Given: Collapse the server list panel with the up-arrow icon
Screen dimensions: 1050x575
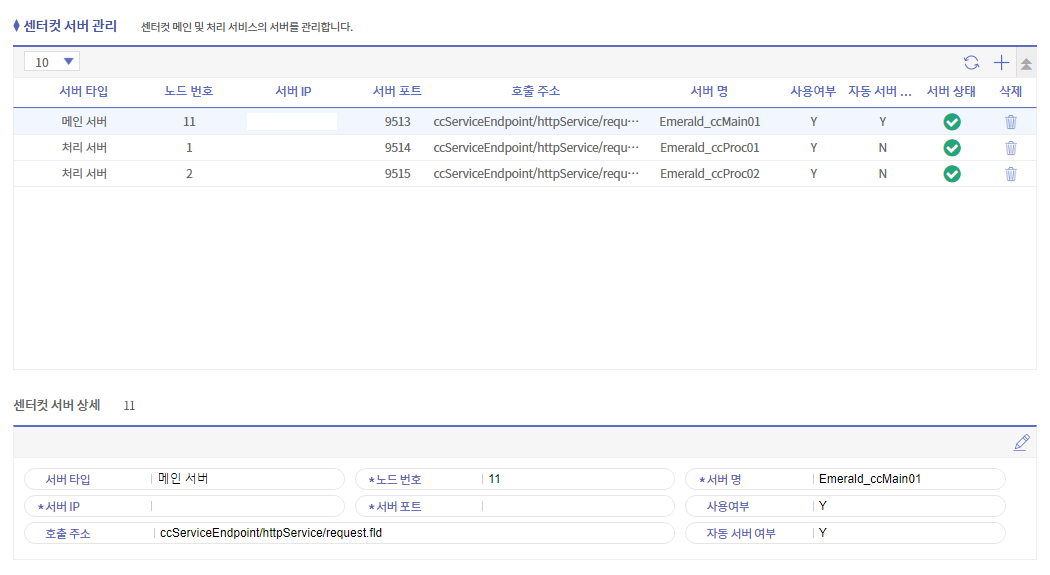Looking at the screenshot, I should [x=1026, y=64].
